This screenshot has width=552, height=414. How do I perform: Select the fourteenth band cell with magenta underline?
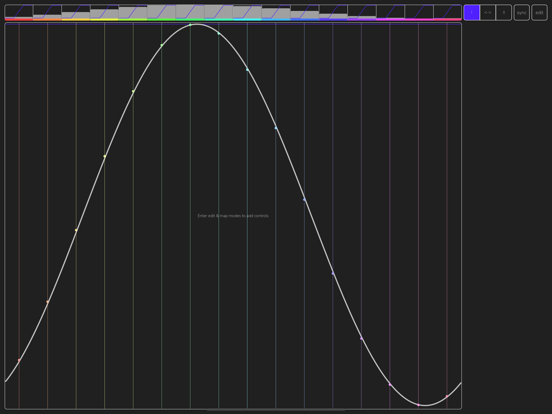point(390,13)
